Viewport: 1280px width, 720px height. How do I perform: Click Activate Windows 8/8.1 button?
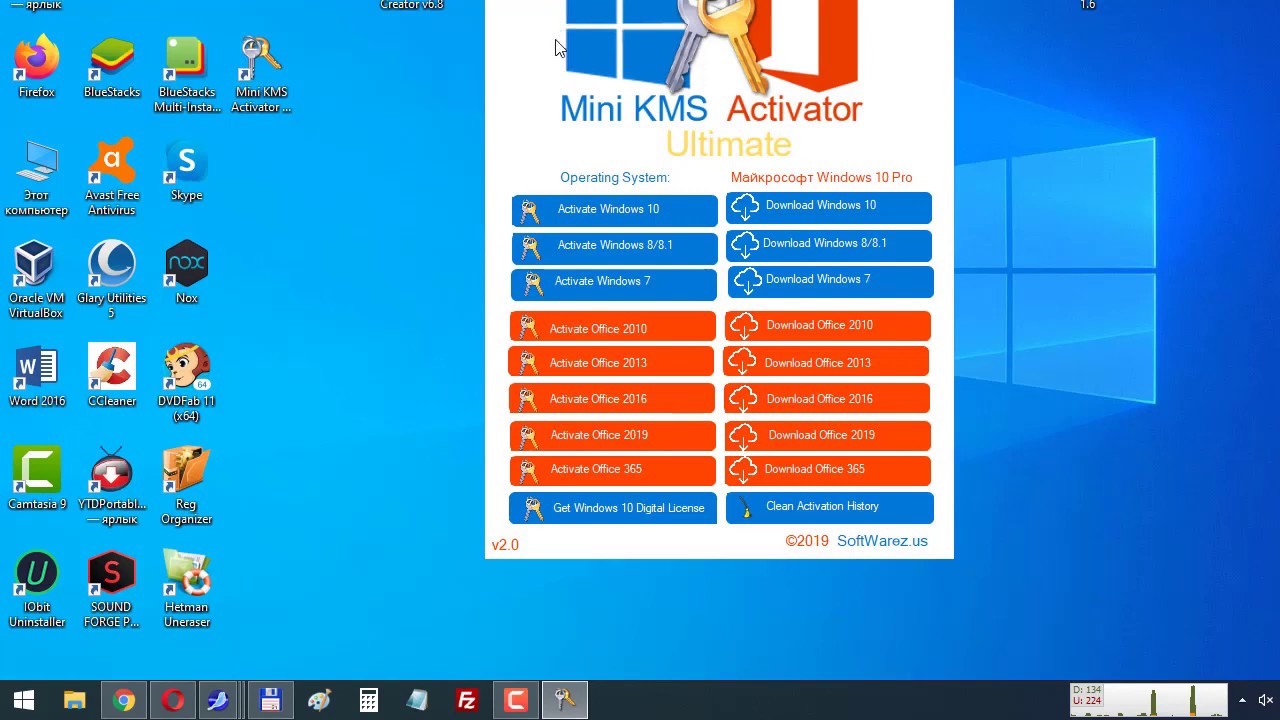coord(614,247)
